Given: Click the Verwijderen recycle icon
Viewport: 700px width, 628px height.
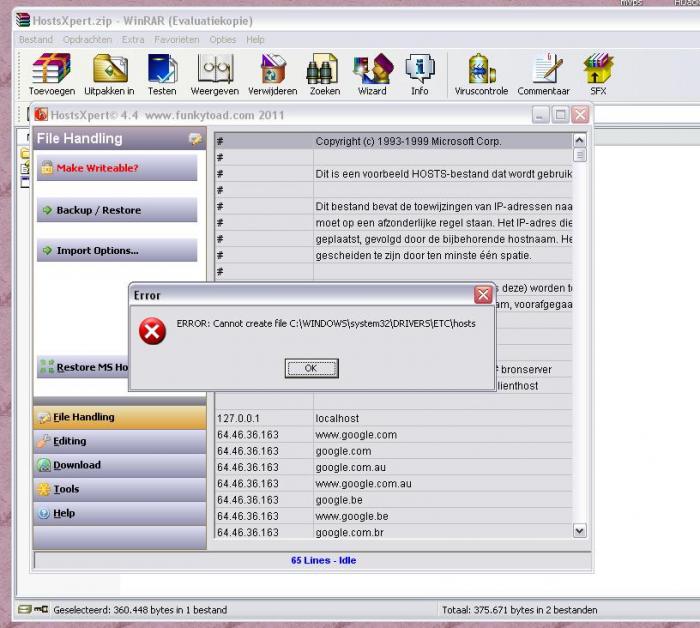Looking at the screenshot, I should tap(273, 68).
